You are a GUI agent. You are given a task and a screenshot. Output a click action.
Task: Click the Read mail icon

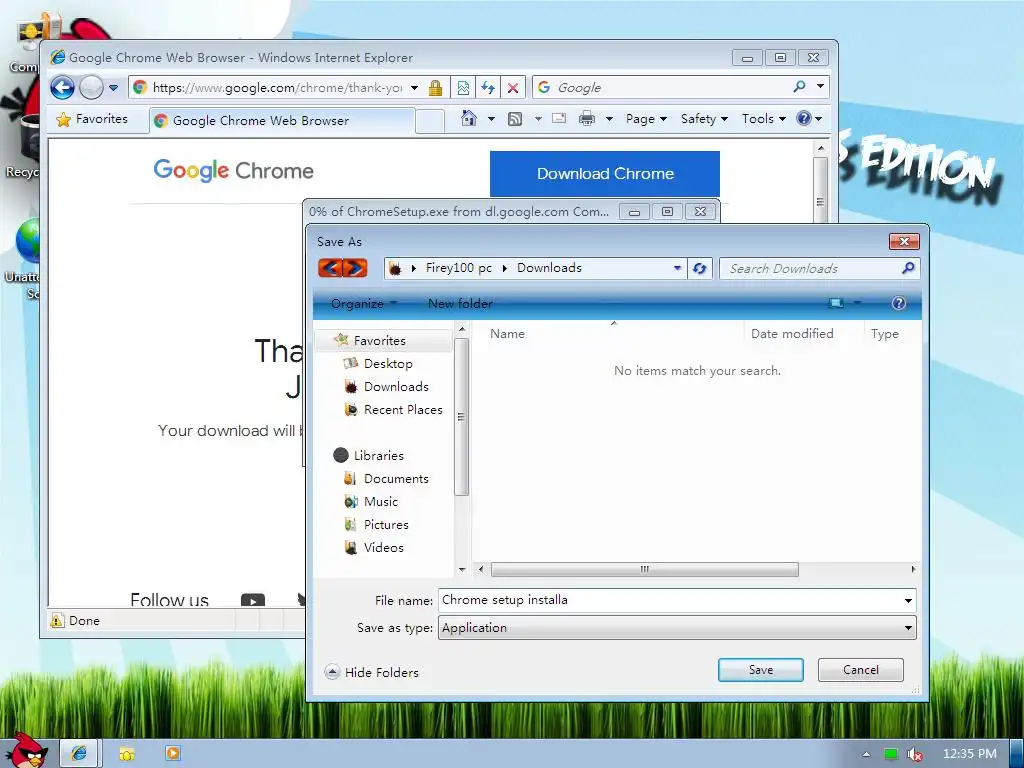(x=559, y=118)
